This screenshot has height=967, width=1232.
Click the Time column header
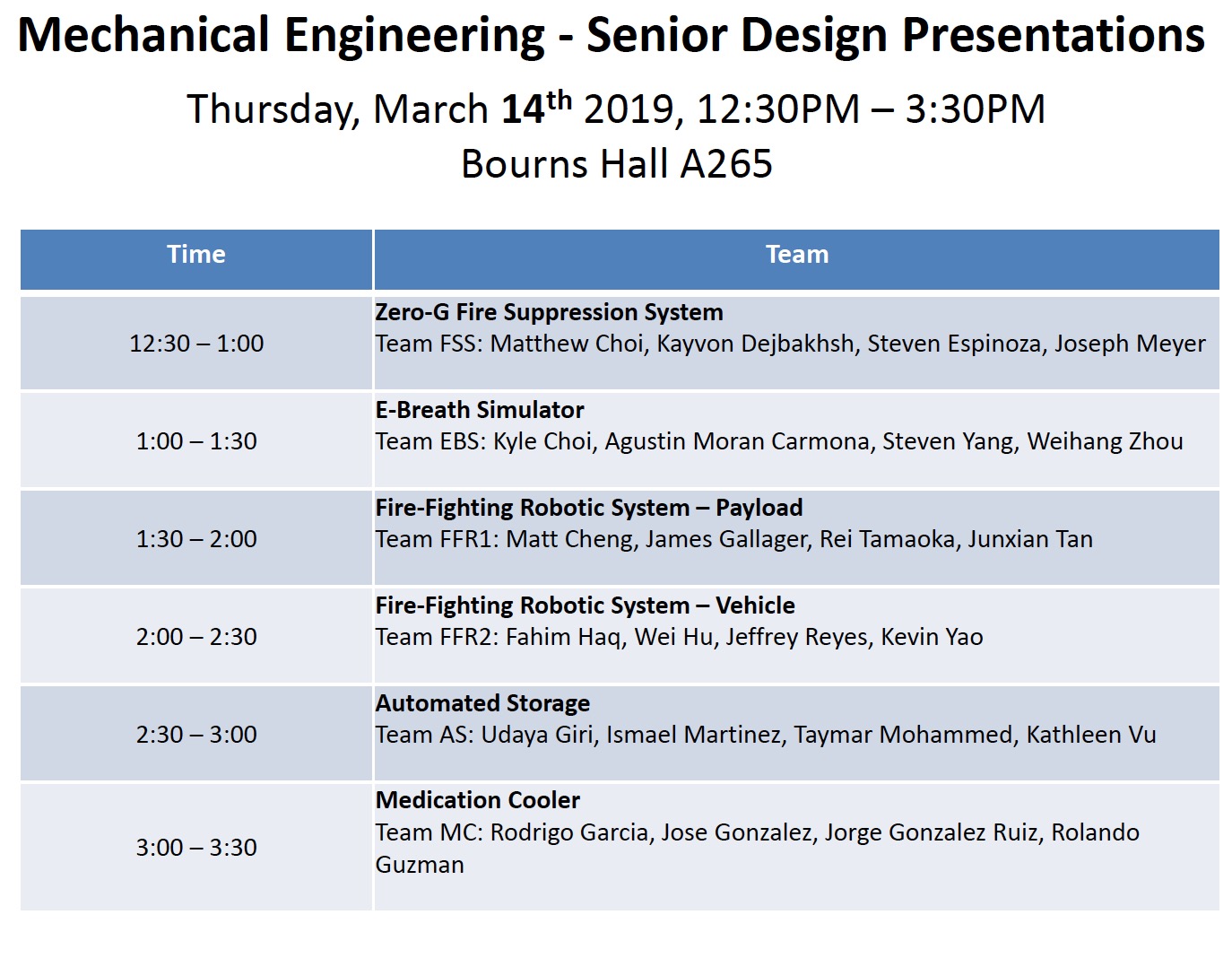pos(195,255)
